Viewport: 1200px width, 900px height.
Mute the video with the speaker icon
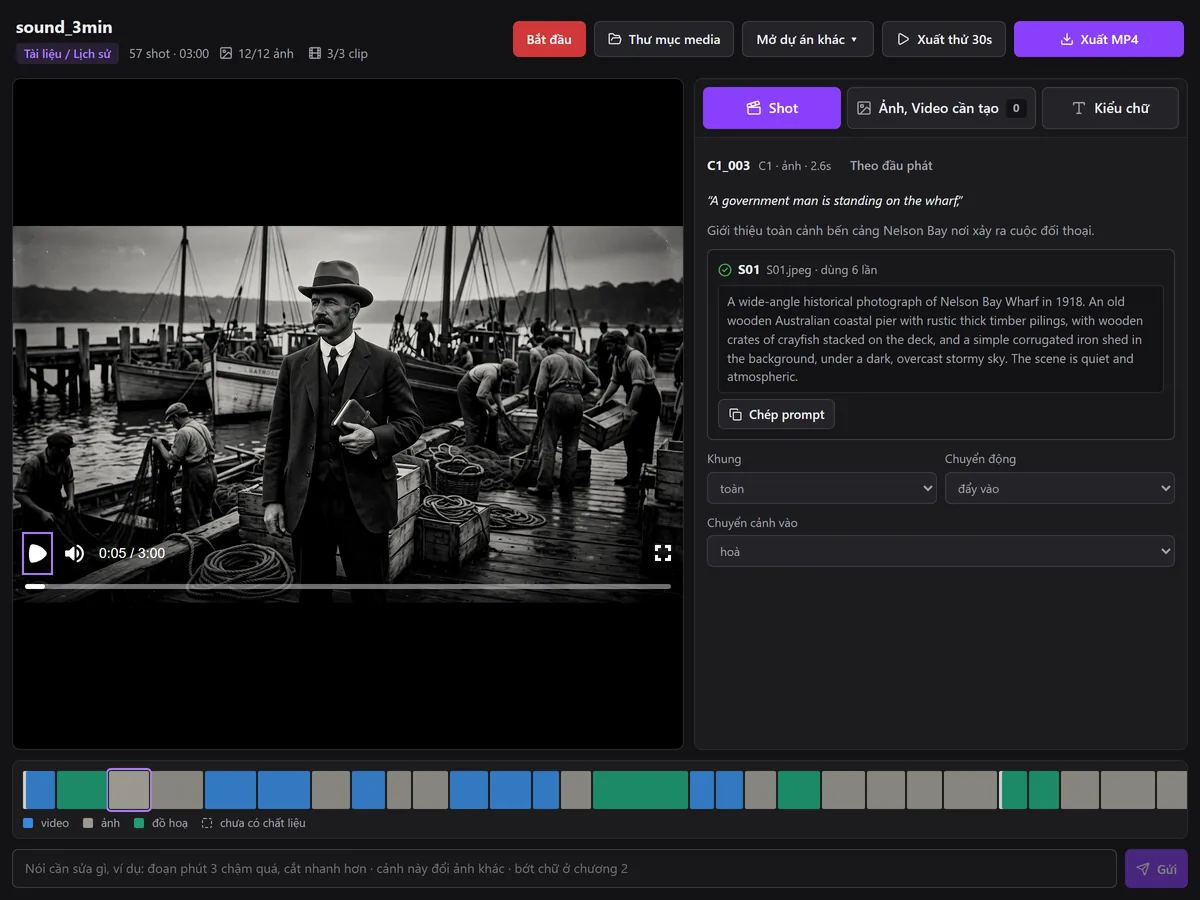[x=75, y=553]
